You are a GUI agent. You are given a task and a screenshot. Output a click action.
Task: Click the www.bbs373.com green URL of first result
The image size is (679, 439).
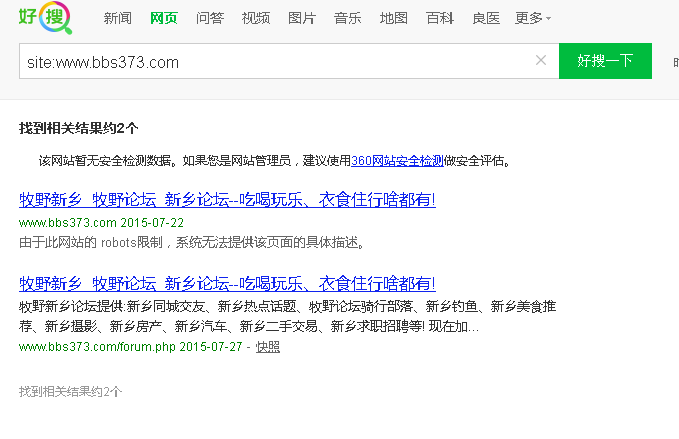pyautogui.click(x=67, y=222)
